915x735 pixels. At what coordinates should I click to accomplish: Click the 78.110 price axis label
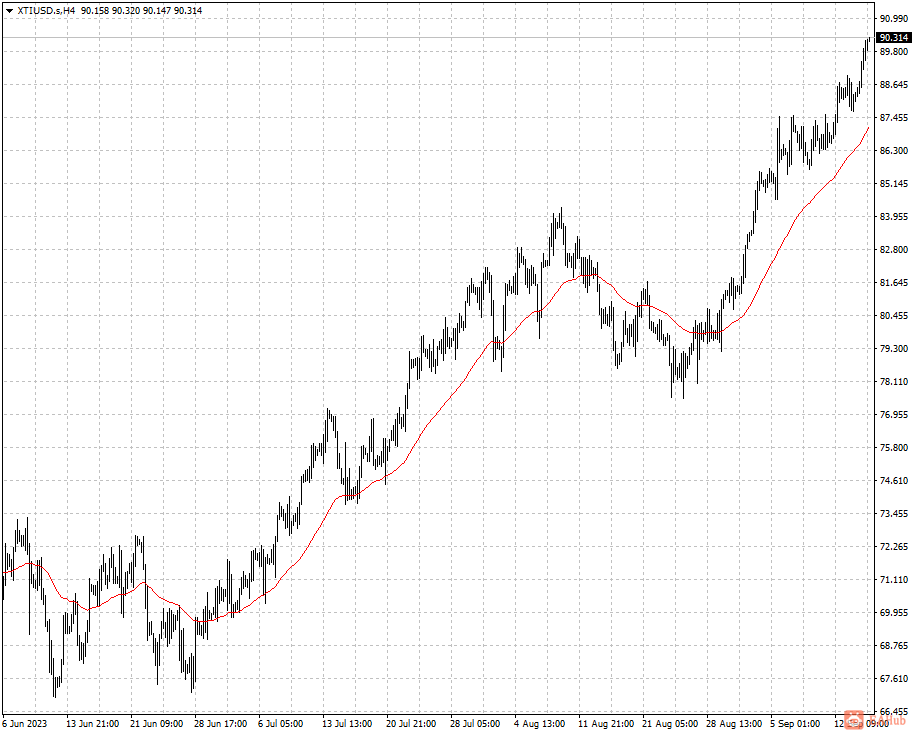[x=893, y=382]
